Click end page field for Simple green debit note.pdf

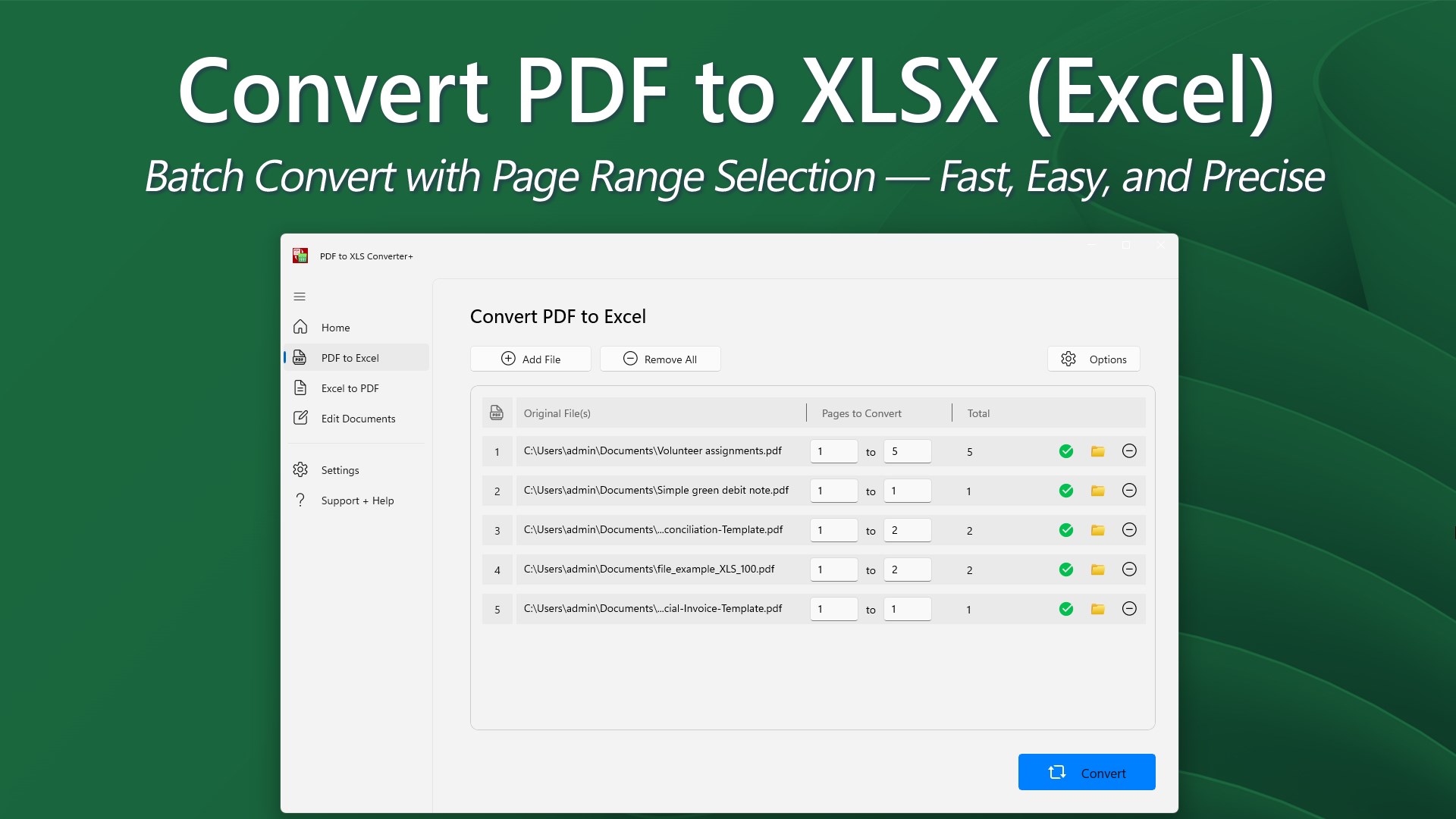click(908, 491)
